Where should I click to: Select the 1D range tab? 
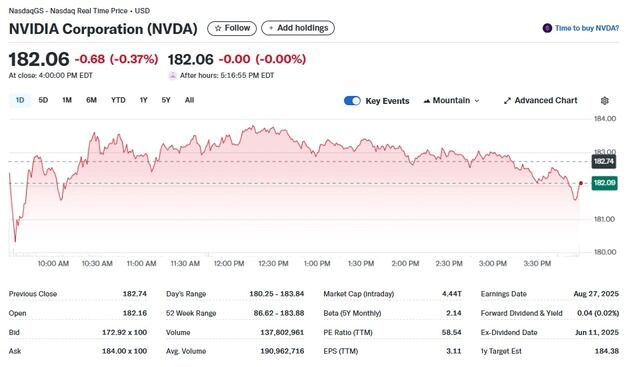tap(20, 100)
